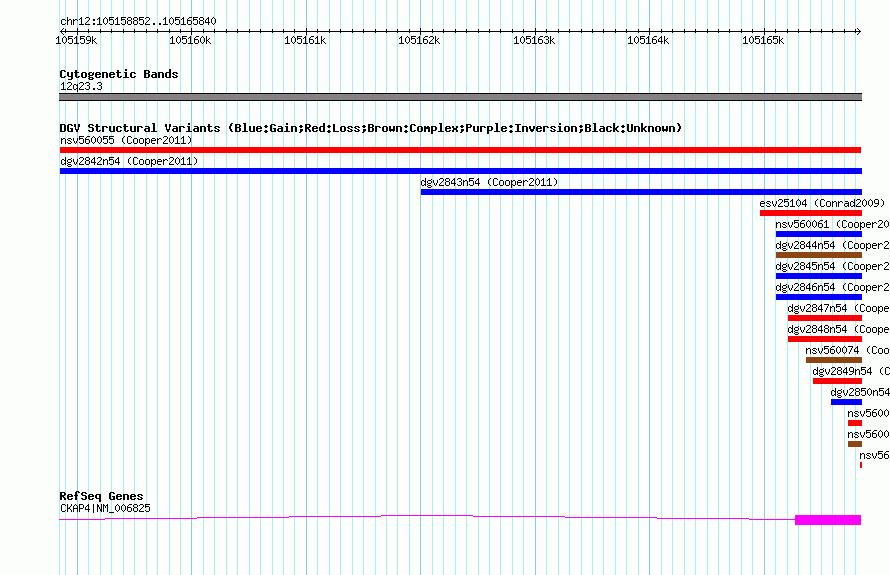Select the blue nsv560061 variant bar
This screenshot has width=890, height=575.
click(x=818, y=234)
